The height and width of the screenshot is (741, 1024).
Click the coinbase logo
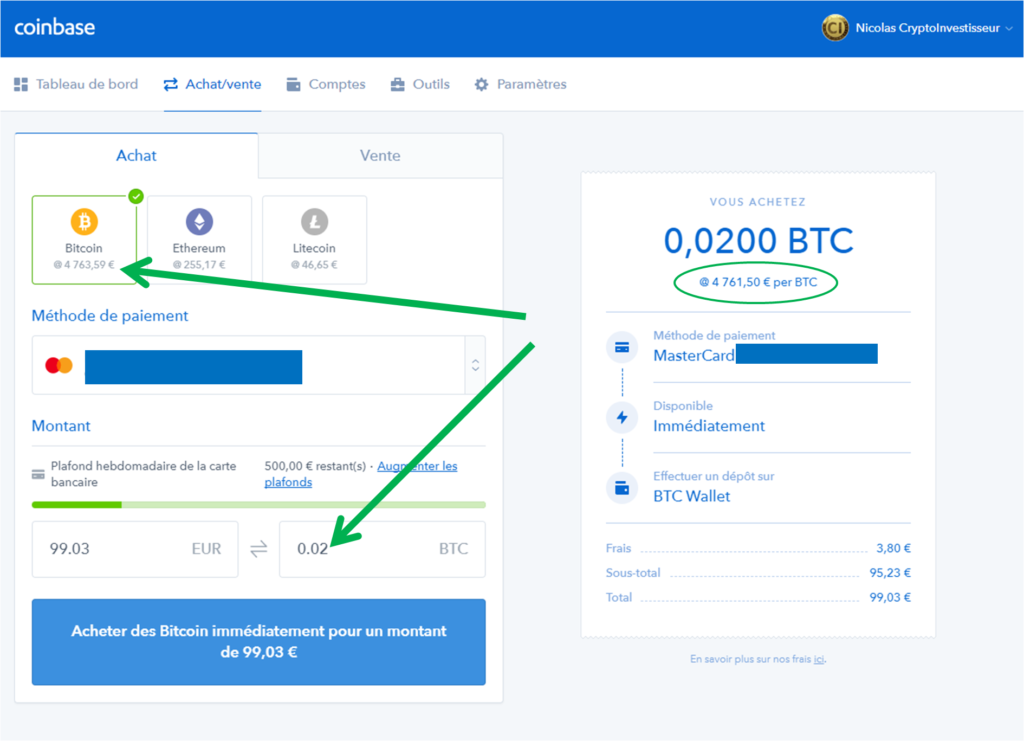tap(55, 27)
